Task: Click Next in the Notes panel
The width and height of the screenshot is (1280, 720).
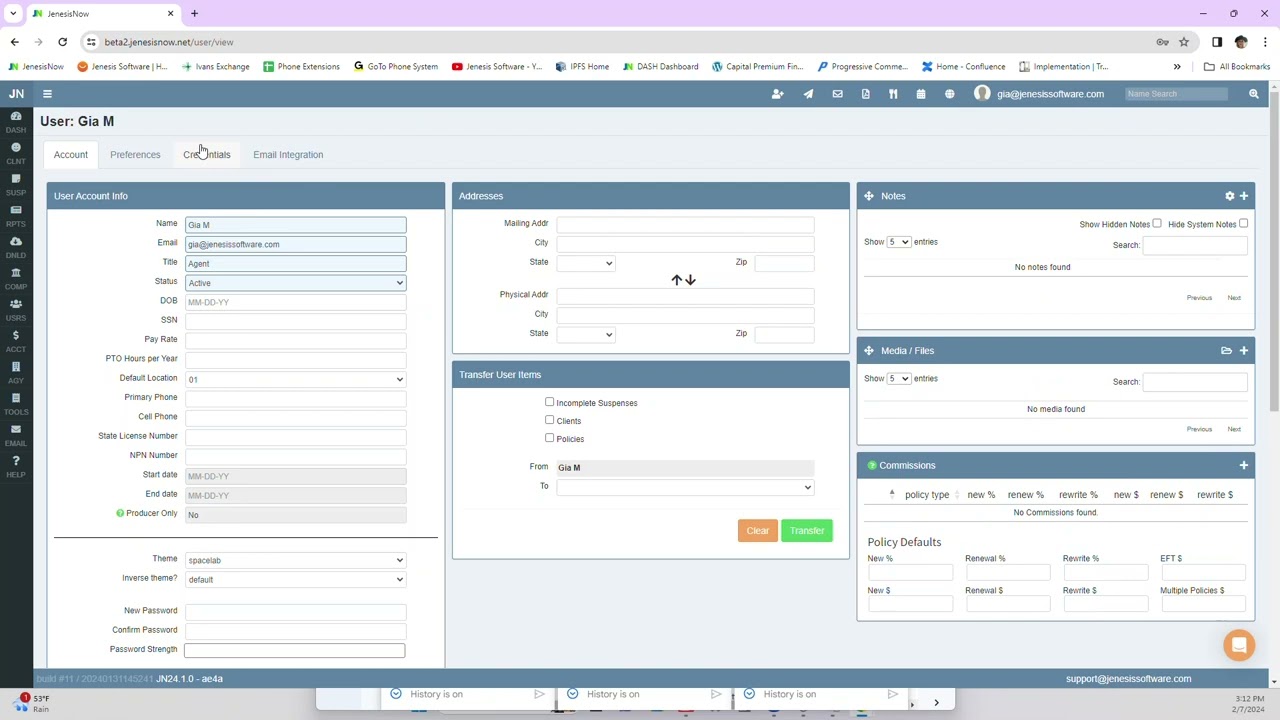Action: click(x=1234, y=298)
